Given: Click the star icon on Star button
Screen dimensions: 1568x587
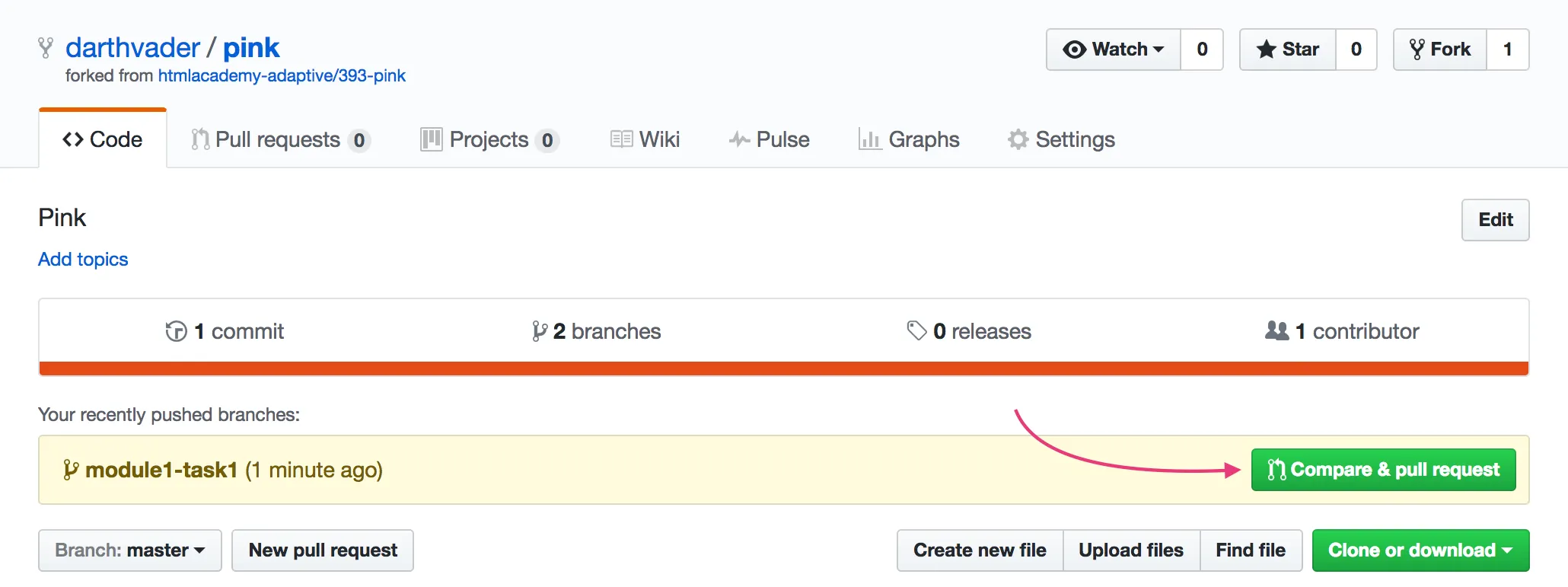Looking at the screenshot, I should coord(1266,49).
